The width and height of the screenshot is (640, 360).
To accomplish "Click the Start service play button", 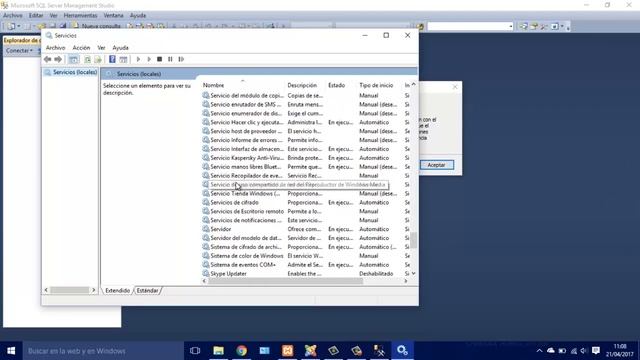I will tap(138, 59).
